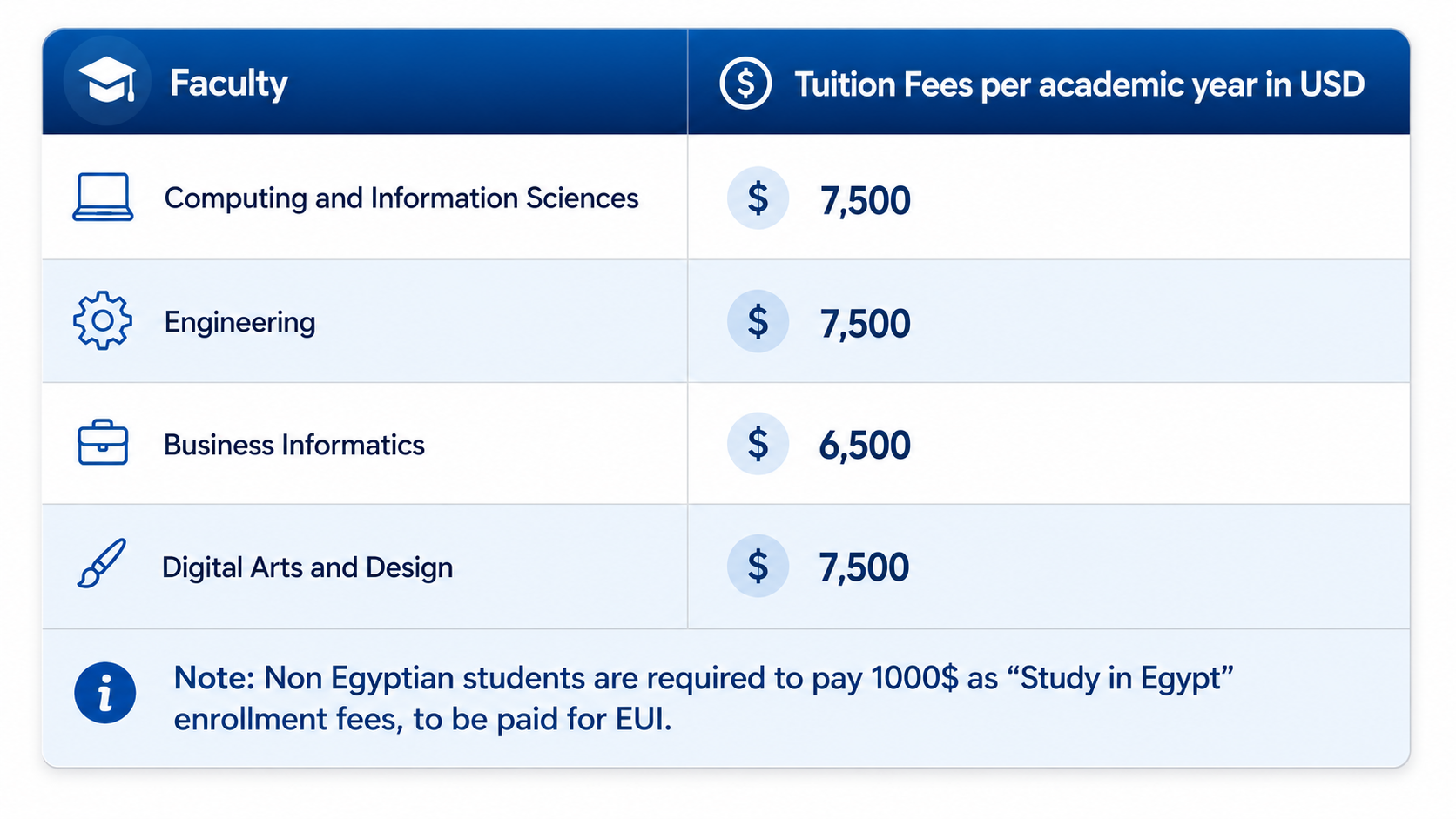Image resolution: width=1456 pixels, height=819 pixels.
Task: Click the Non Egyptian students note text
Action: [x=704, y=698]
